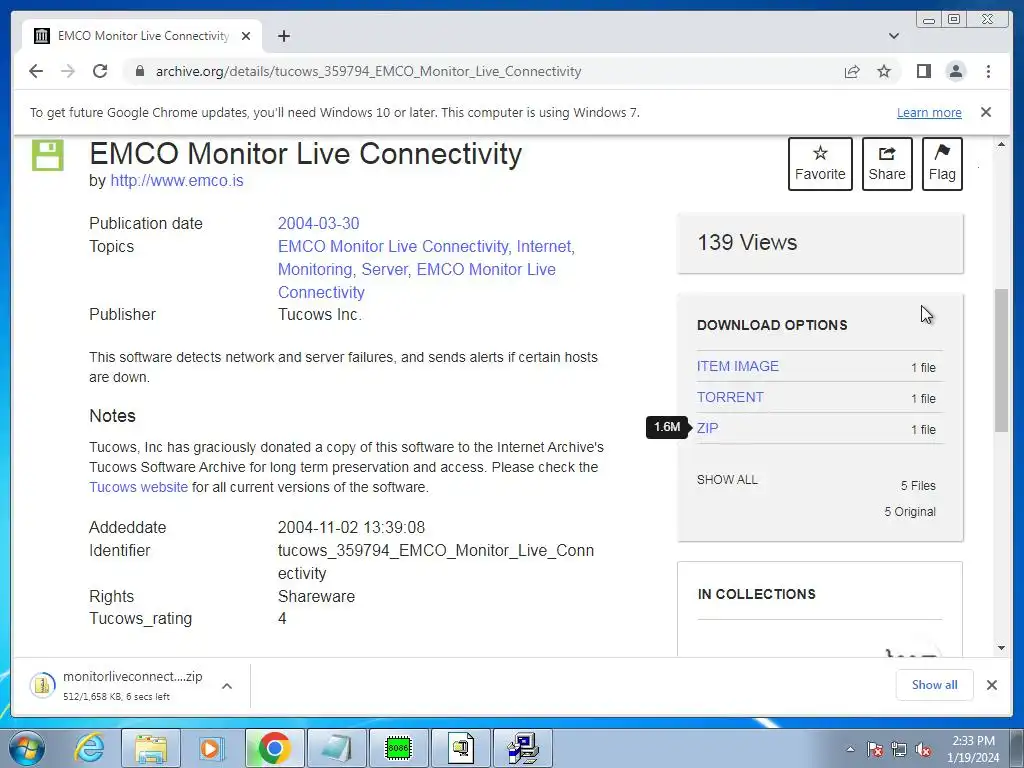Open Chrome three-dot menu

point(988,71)
